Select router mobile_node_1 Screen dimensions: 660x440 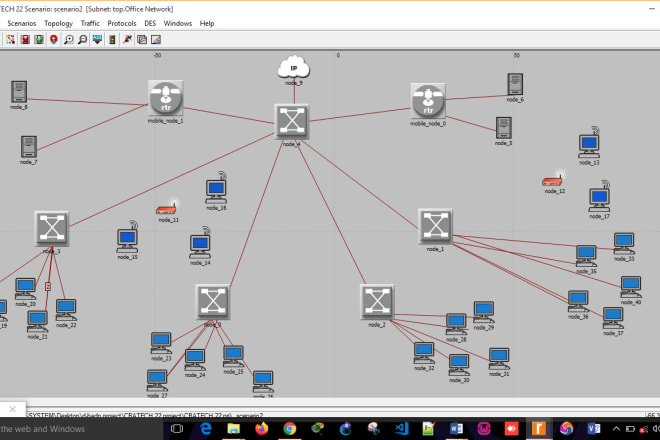point(166,98)
